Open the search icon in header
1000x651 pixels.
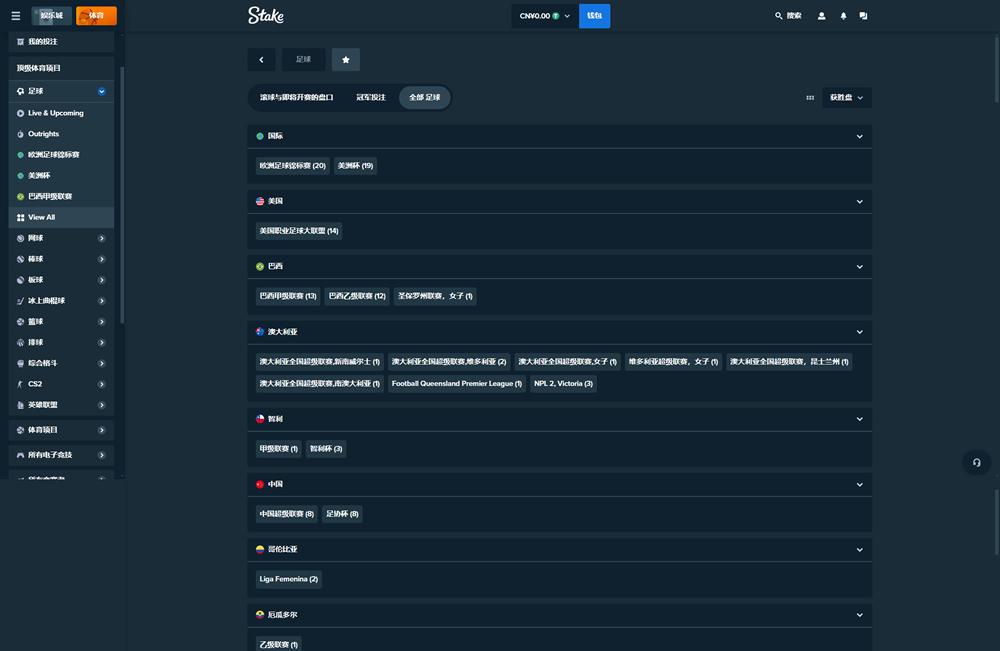(x=778, y=16)
